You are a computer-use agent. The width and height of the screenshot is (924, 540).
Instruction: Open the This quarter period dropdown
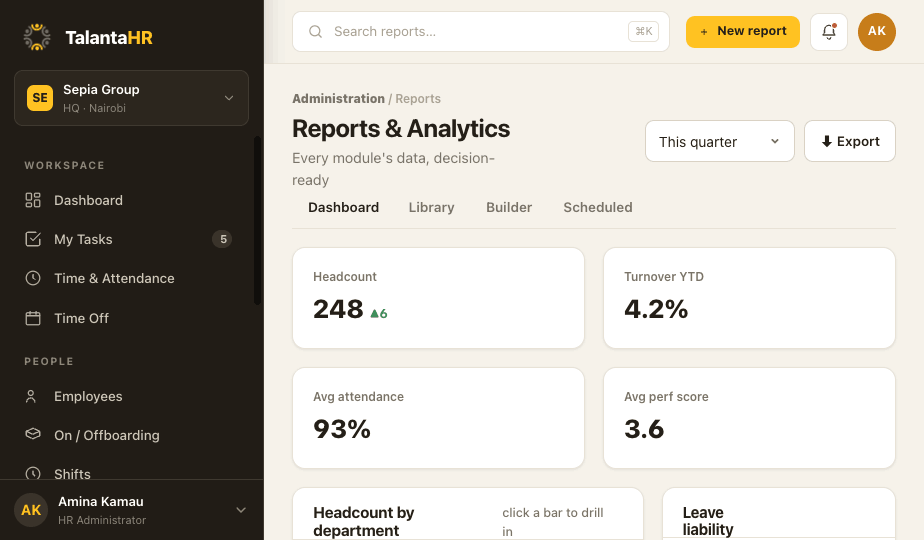pyautogui.click(x=720, y=141)
